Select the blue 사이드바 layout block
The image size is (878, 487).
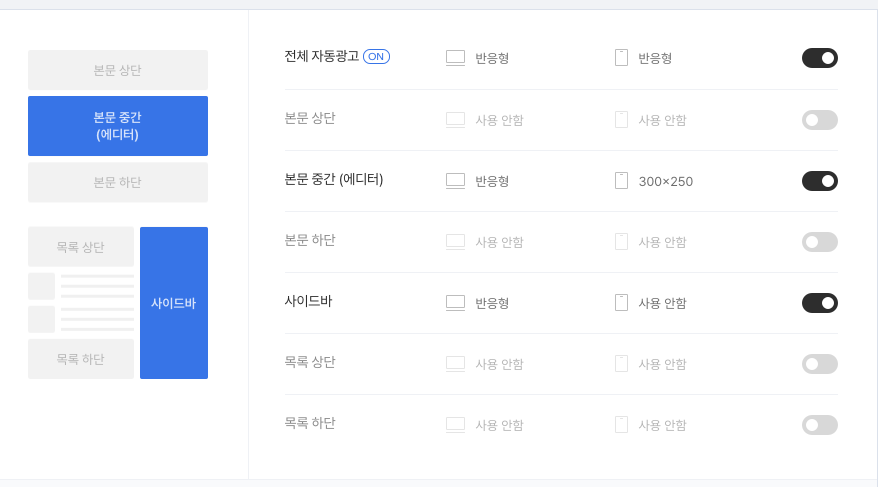point(174,303)
